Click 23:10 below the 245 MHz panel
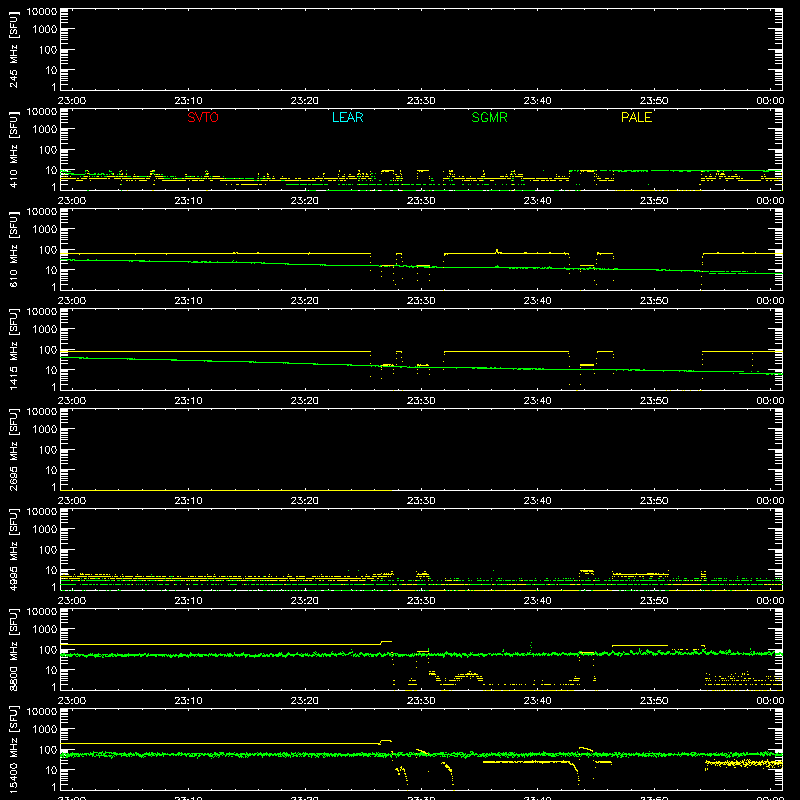The width and height of the screenshot is (800, 800). [188, 101]
